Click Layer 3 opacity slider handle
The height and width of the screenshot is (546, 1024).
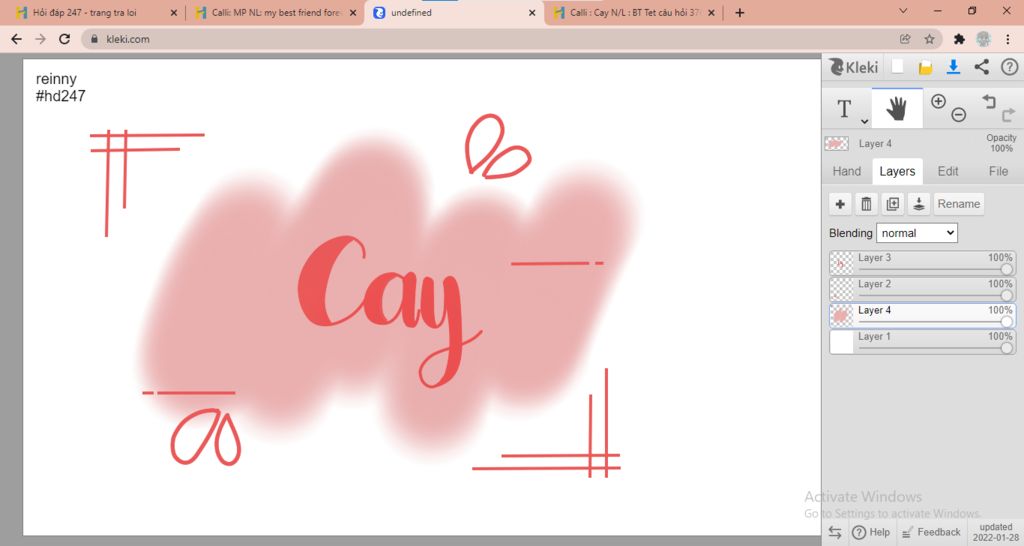[1006, 269]
